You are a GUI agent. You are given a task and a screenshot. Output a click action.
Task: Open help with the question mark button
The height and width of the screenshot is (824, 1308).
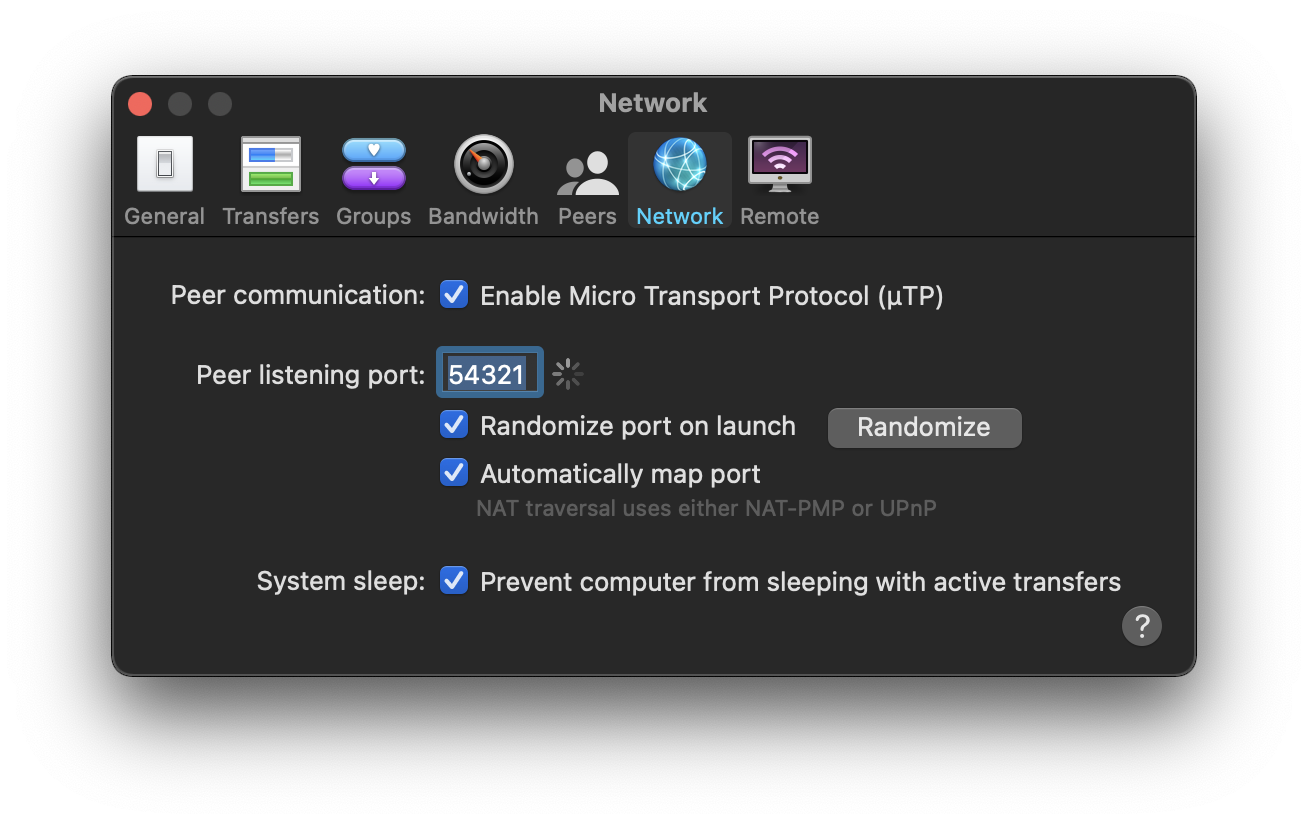(1141, 627)
